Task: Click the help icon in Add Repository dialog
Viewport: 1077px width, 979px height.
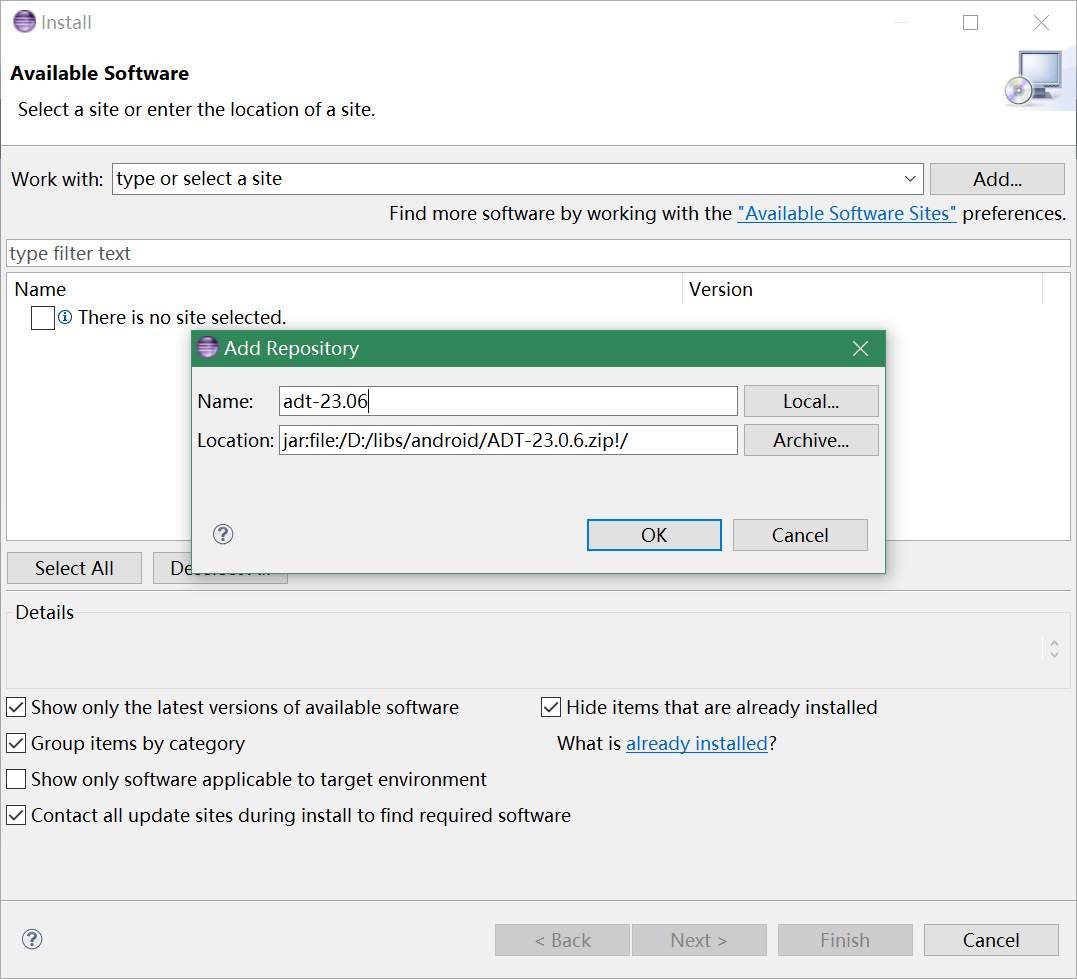Action: 224,534
